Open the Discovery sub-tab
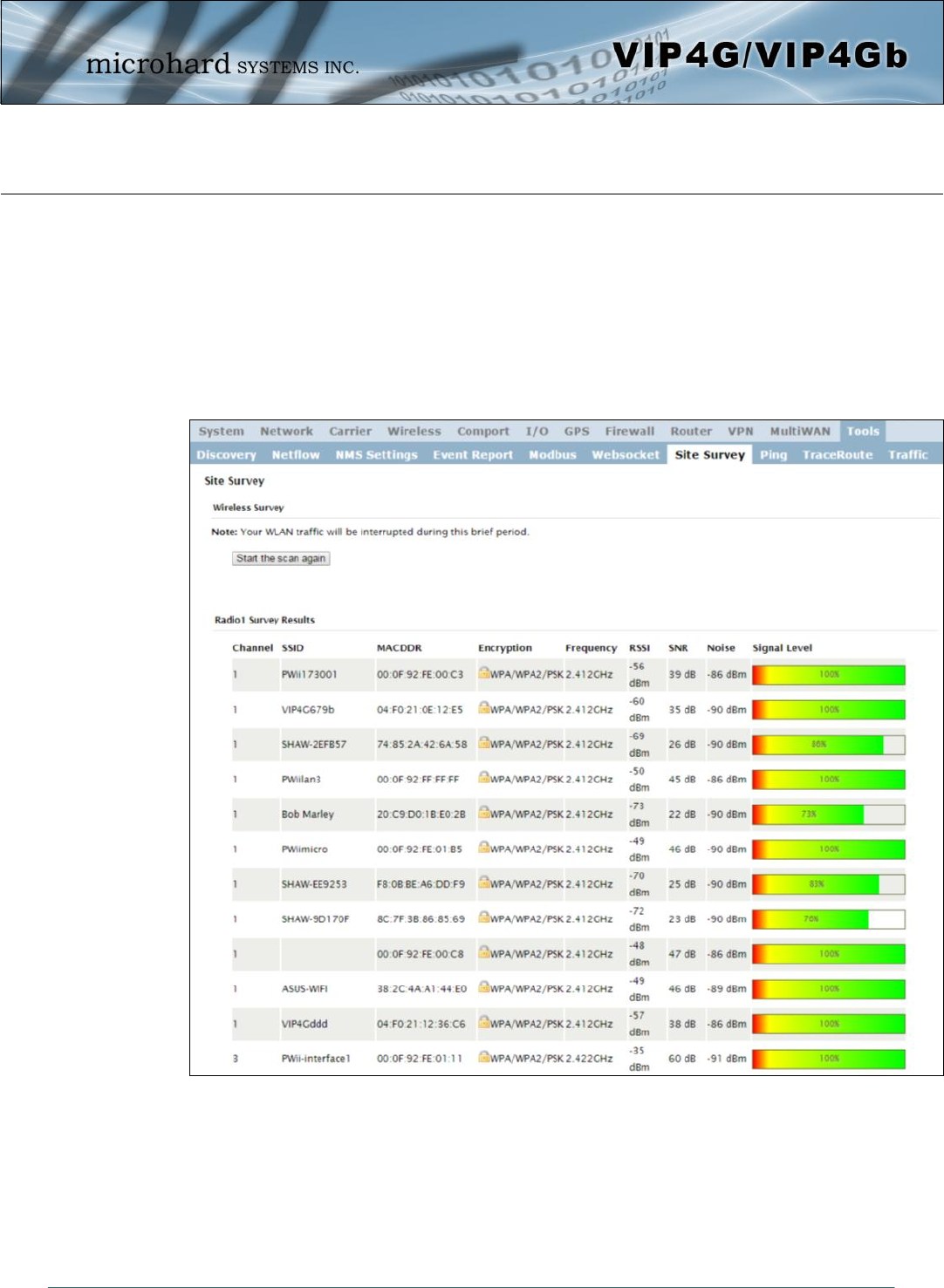 click(226, 455)
